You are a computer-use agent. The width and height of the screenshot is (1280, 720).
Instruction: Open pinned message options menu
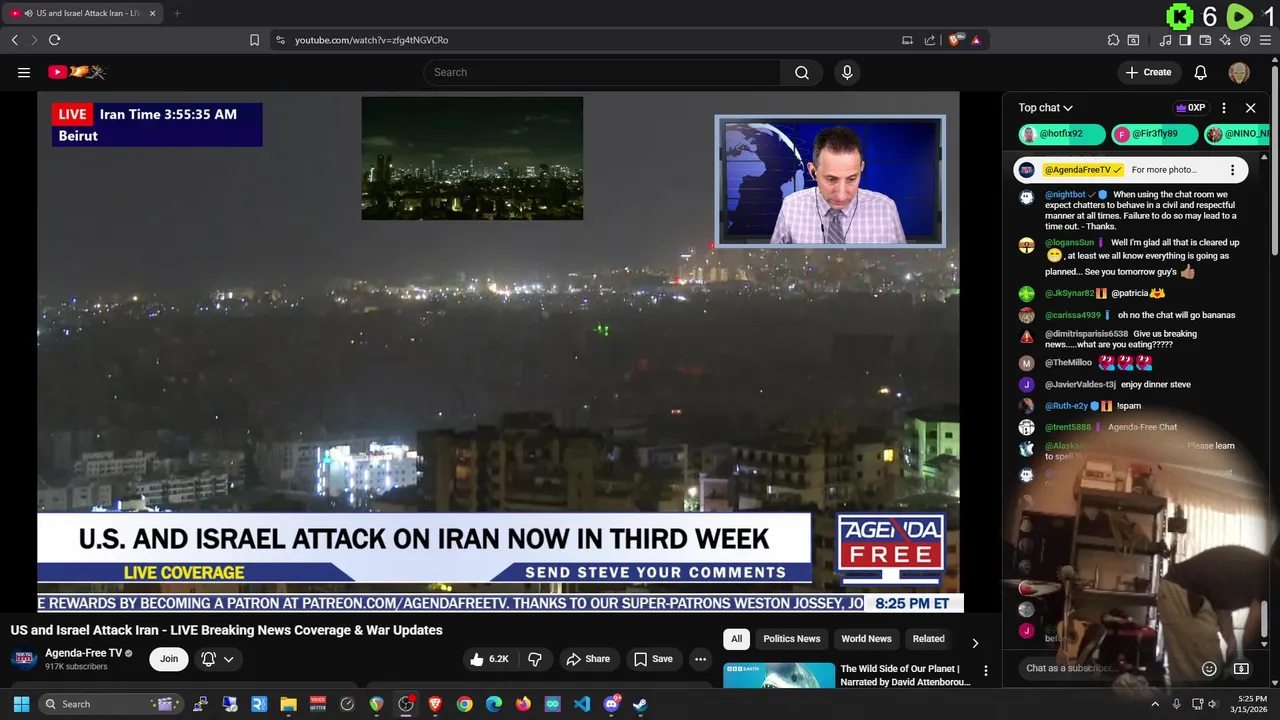pos(1232,170)
